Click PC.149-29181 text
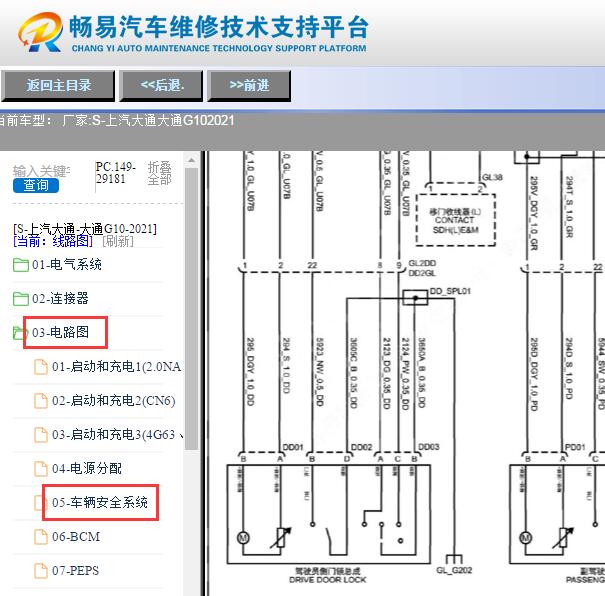The width and height of the screenshot is (605, 596). [115, 173]
